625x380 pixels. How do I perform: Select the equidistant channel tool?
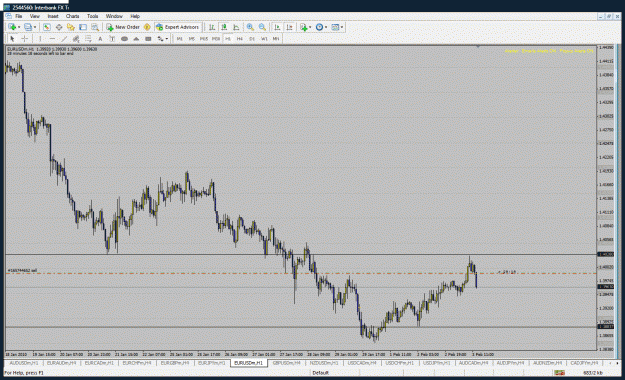pyautogui.click(x=76, y=39)
